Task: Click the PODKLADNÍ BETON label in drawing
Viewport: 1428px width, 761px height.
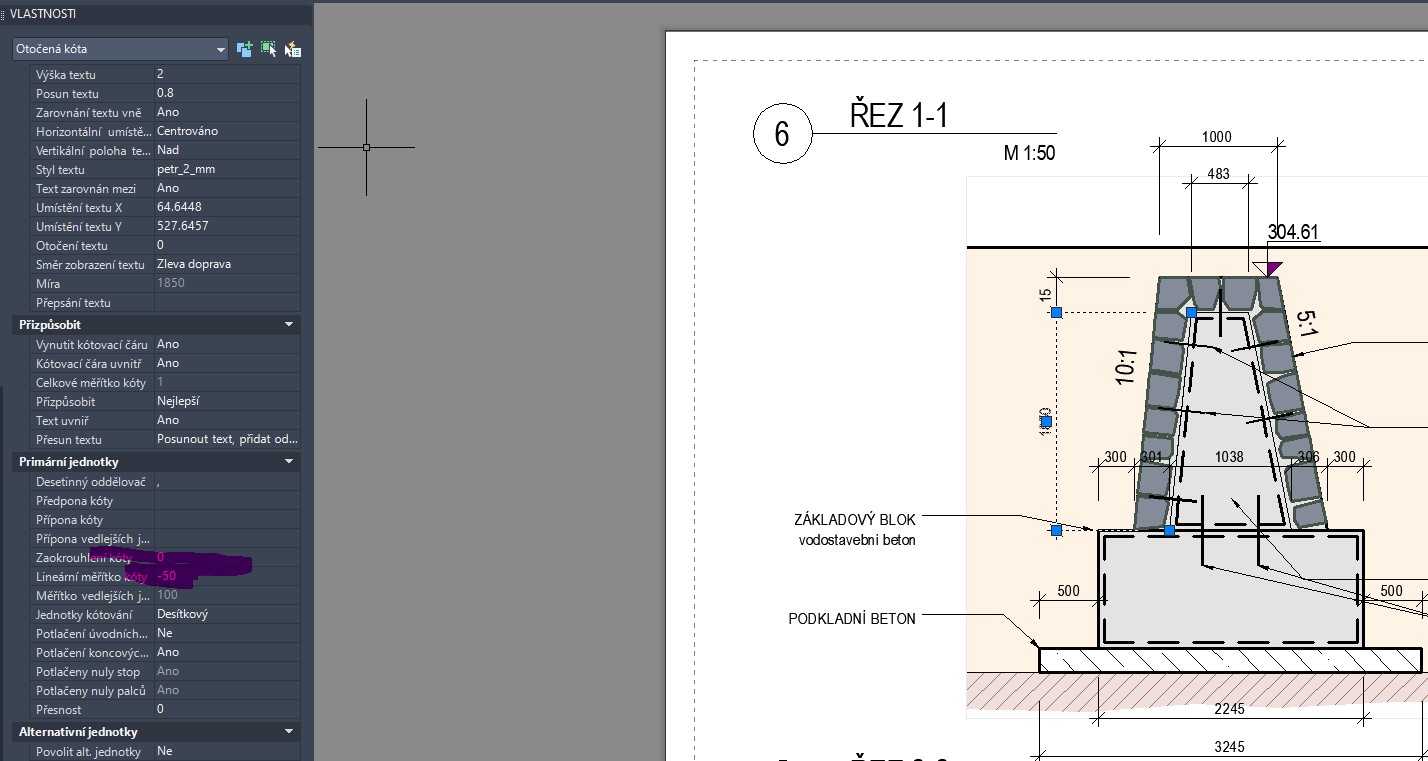Action: 852,619
